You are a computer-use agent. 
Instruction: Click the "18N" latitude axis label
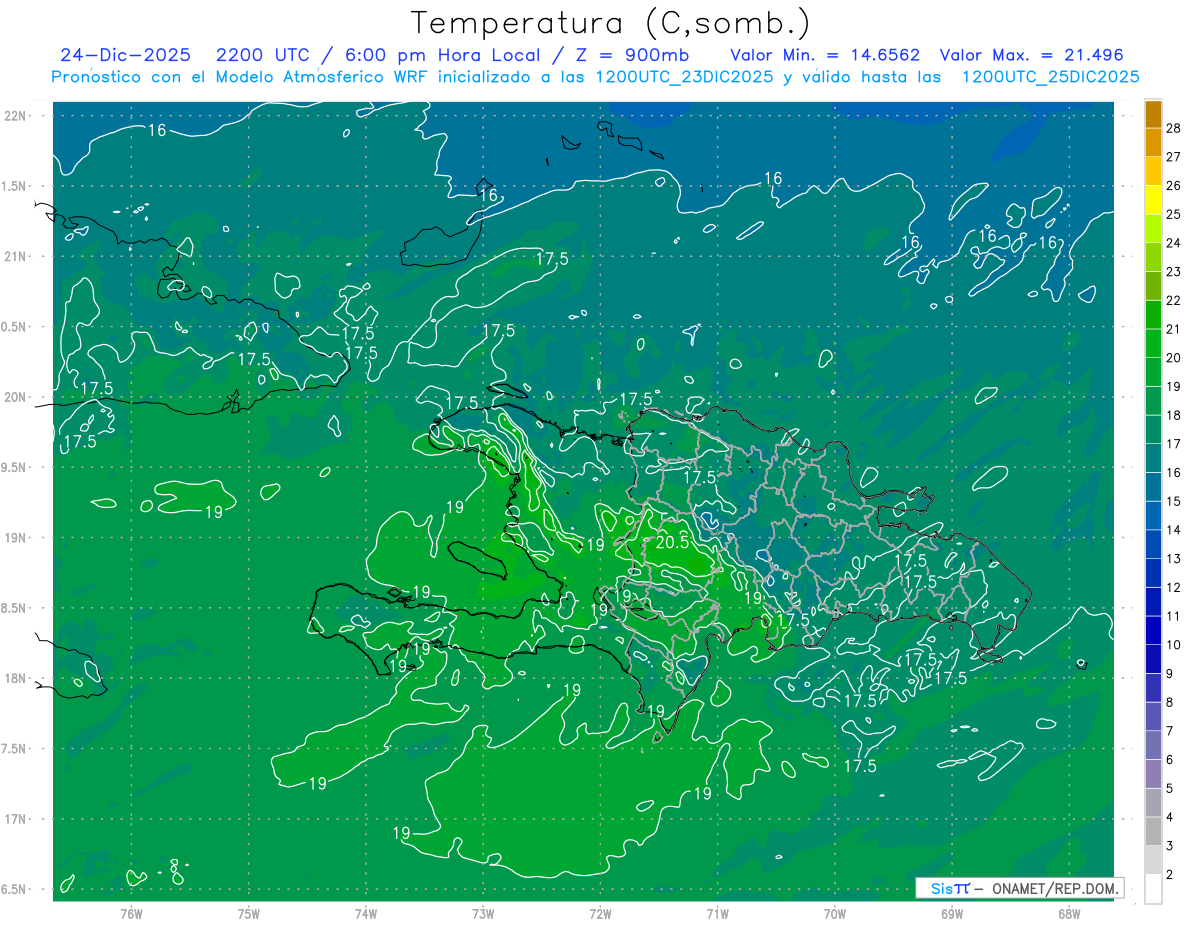coord(16,678)
